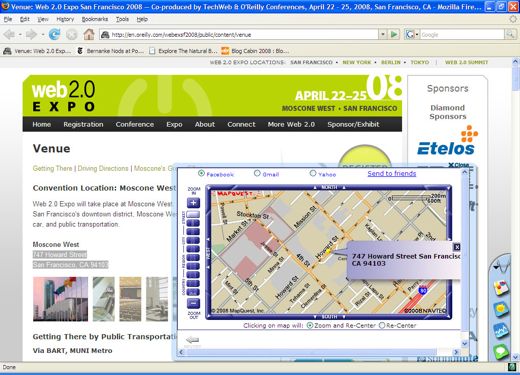The height and width of the screenshot is (375, 520).
Task: Open the Conference navigation tab
Action: coord(135,124)
